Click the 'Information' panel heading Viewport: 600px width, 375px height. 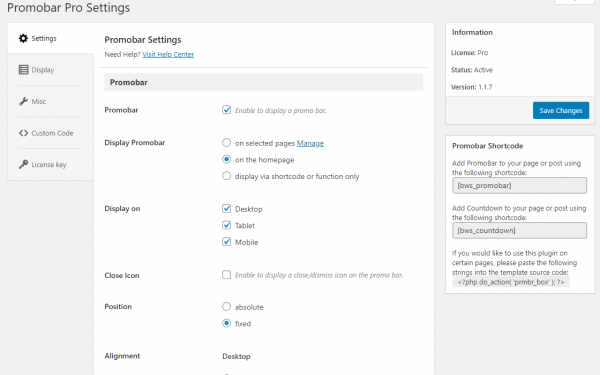(x=472, y=33)
